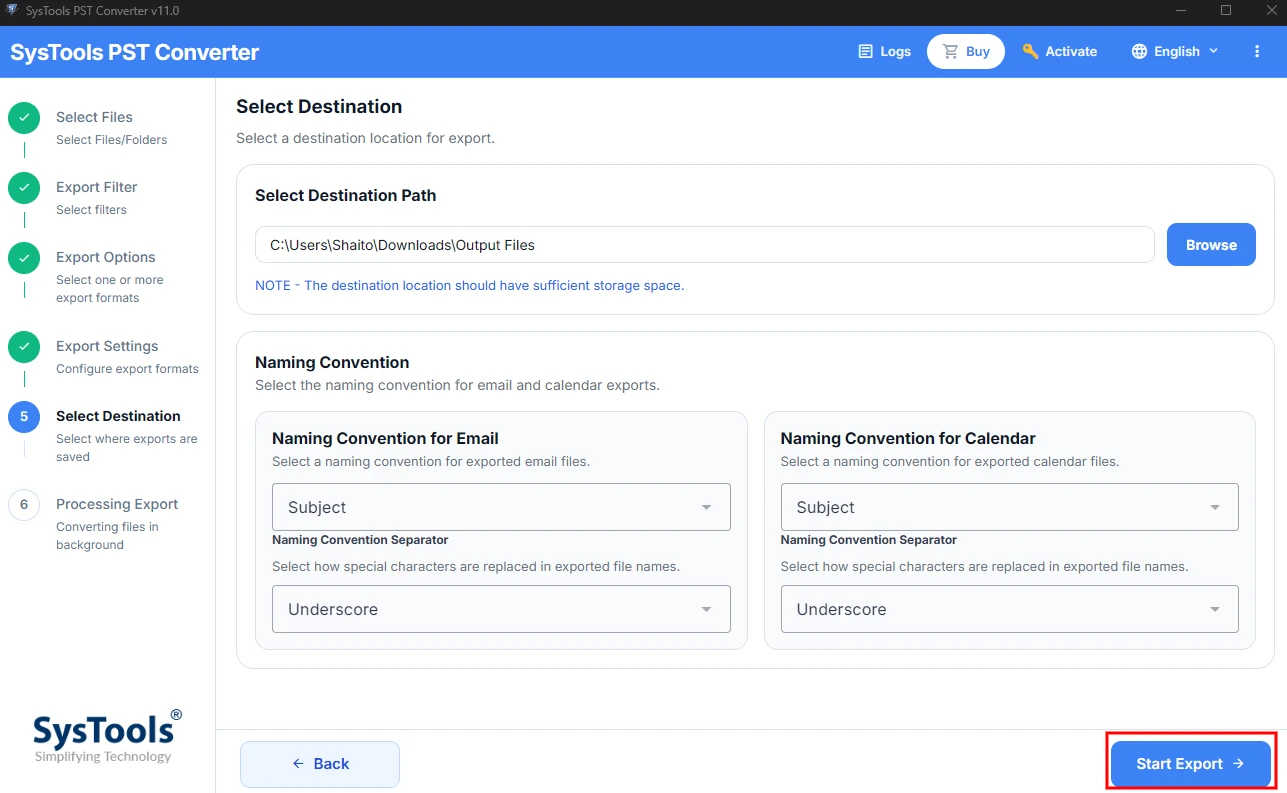Click the "Select Destination Path" heading
1287x793 pixels.
(346, 196)
